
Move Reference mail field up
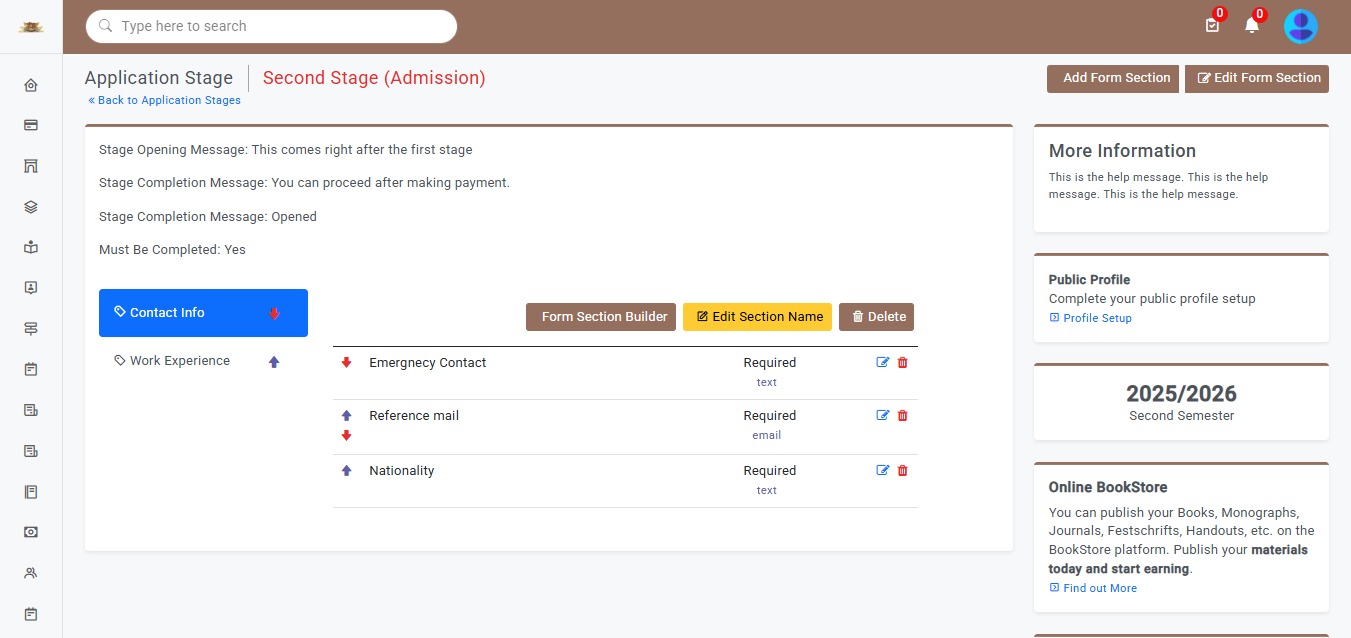pyautogui.click(x=347, y=415)
